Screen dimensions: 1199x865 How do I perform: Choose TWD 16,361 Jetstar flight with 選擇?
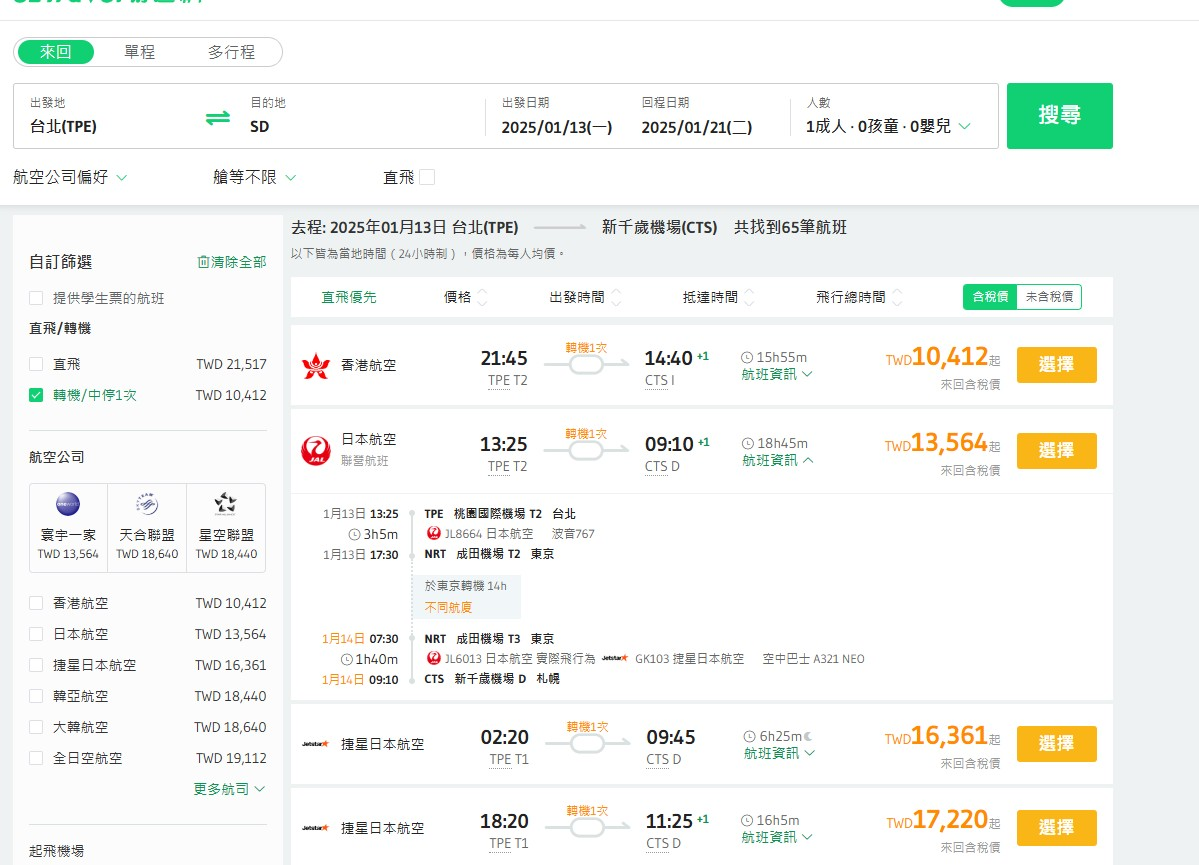coord(1056,743)
